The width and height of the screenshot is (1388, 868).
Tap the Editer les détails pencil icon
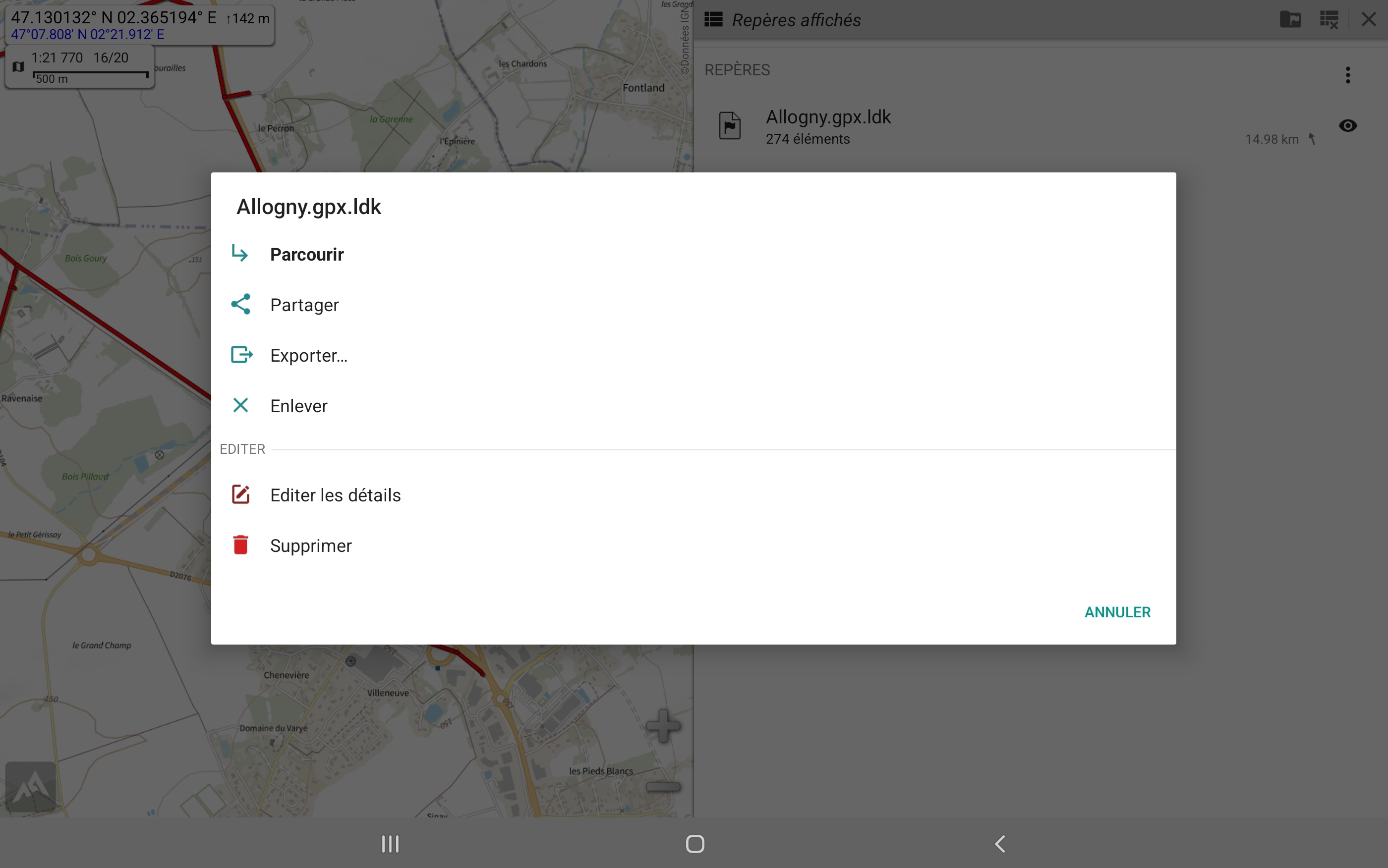pos(240,495)
